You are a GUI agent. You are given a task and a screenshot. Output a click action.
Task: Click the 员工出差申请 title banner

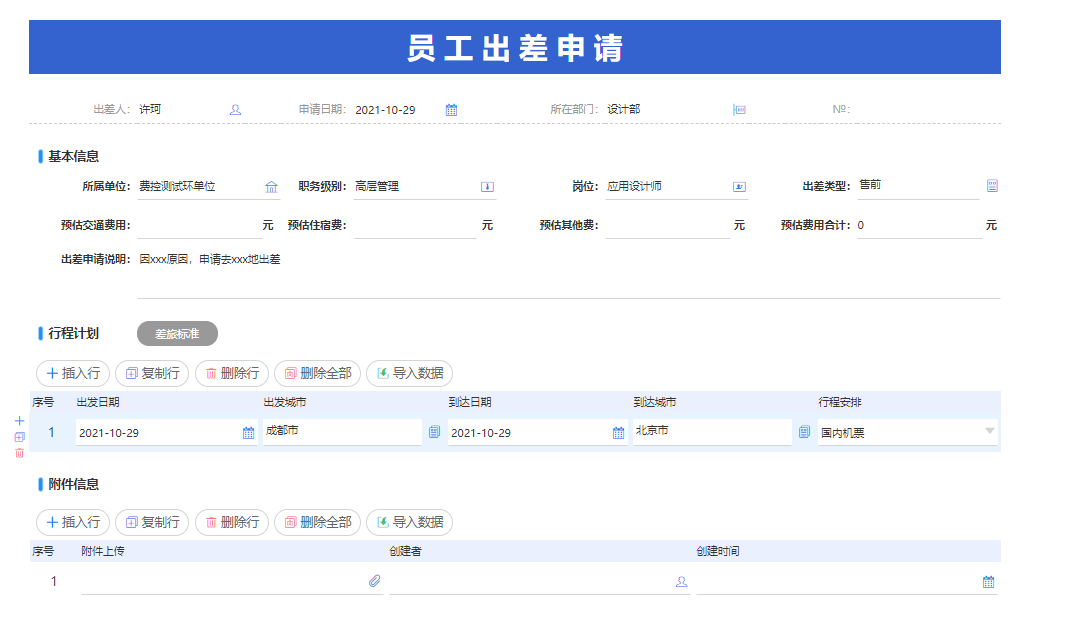(515, 47)
